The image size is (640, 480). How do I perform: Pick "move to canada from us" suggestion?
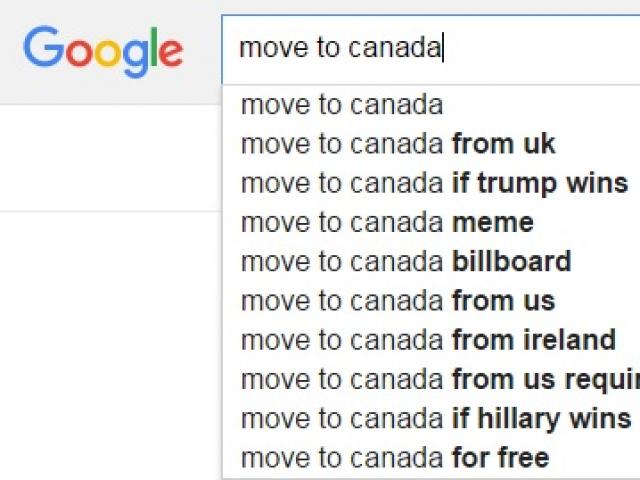398,301
